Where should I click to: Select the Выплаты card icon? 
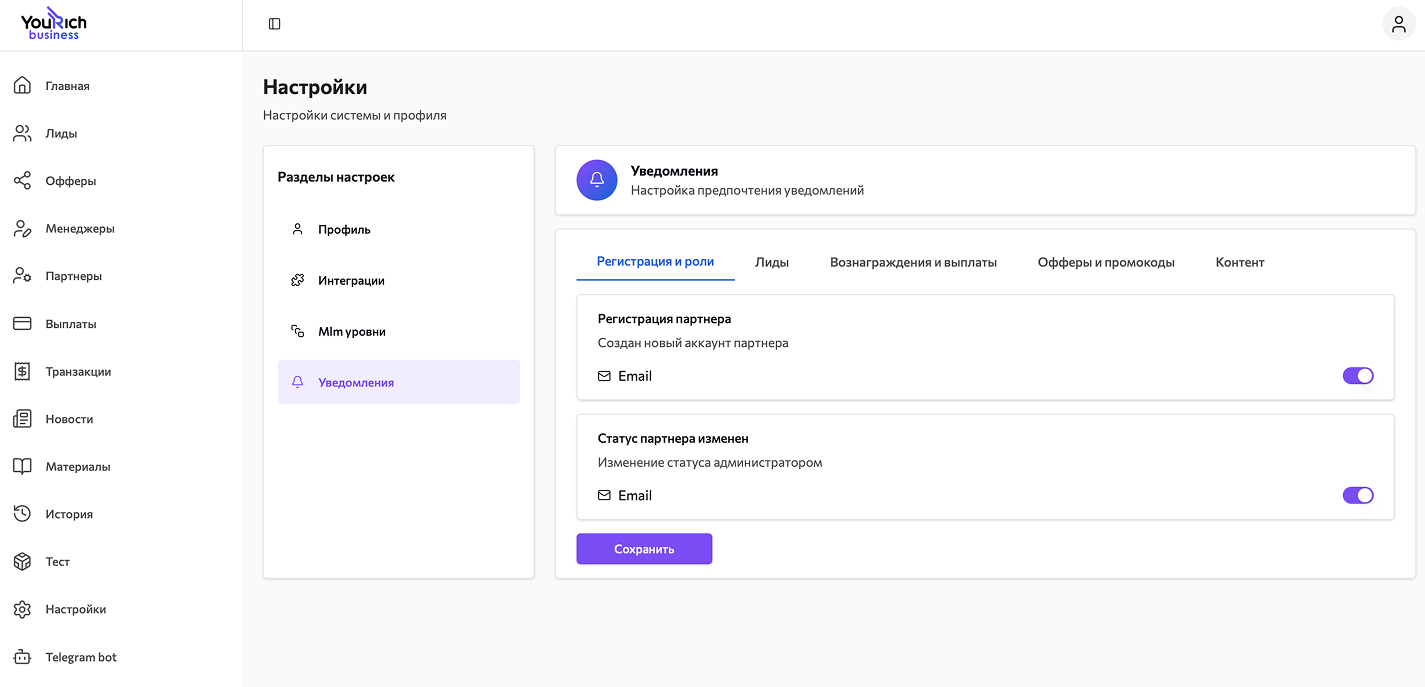click(x=22, y=323)
